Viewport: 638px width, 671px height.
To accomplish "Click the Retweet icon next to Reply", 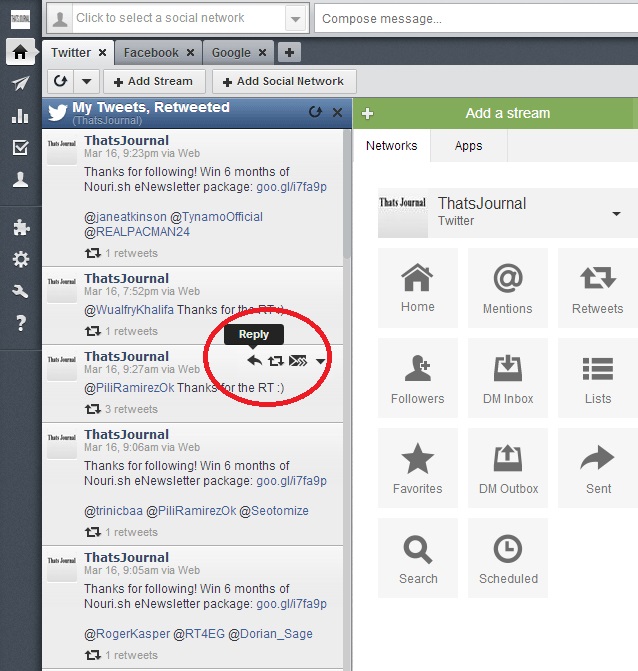I will (276, 361).
